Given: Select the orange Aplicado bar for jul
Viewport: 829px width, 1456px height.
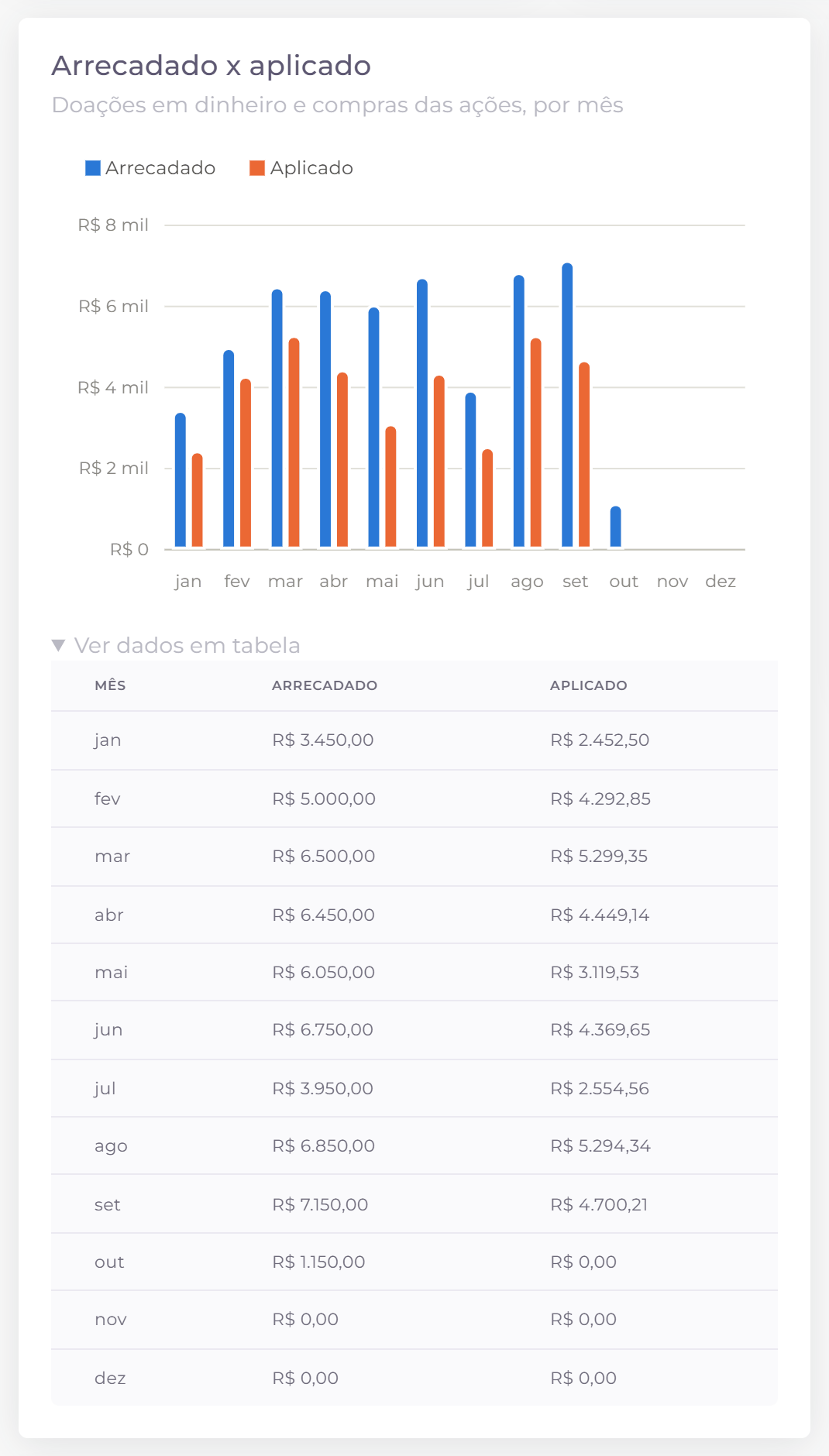Looking at the screenshot, I should 488,498.
